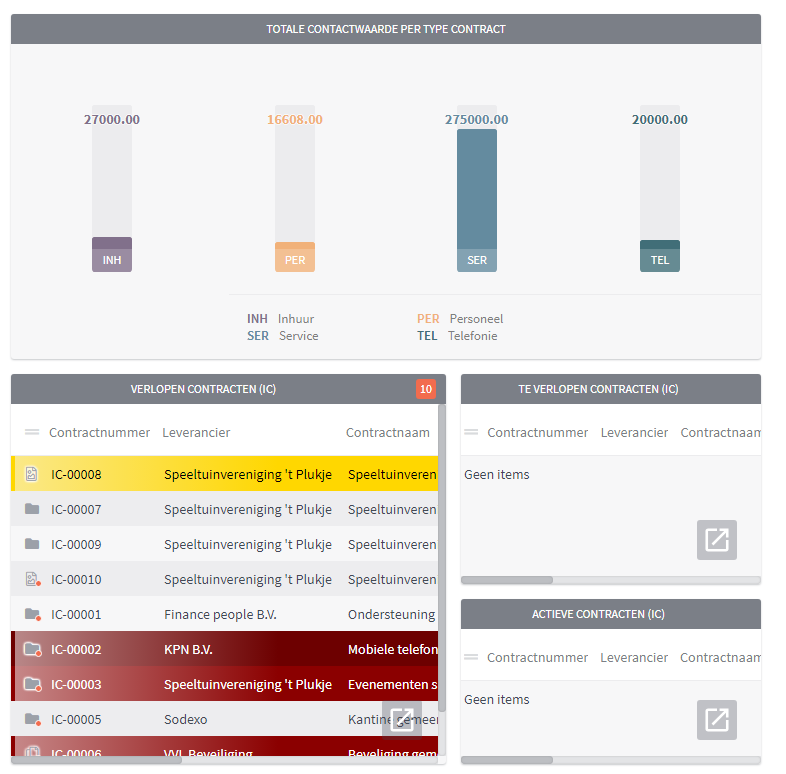Click document icon of contract IC-00008
Image resolution: width=786 pixels, height=774 pixels.
pos(32,474)
